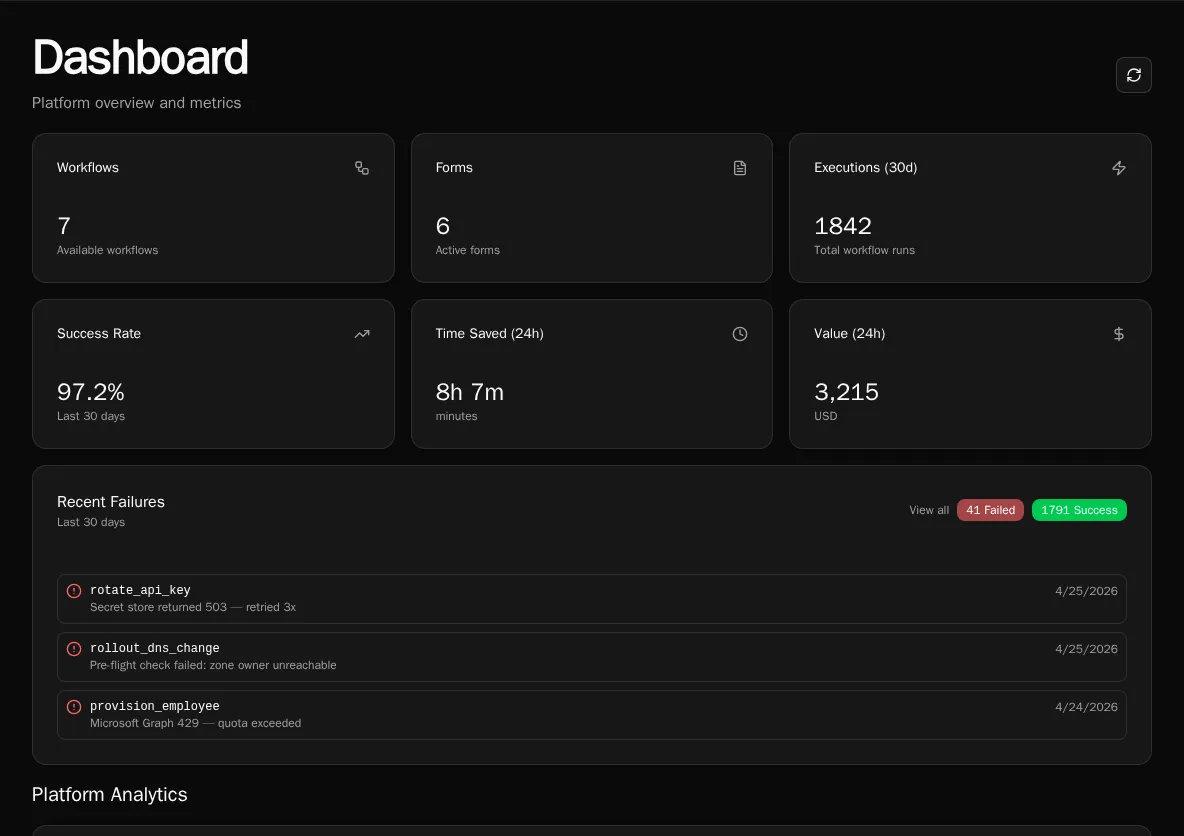Click the 'Last 30 days' caption under Recent Failures
Image resolution: width=1184 pixels, height=836 pixels.
(91, 522)
